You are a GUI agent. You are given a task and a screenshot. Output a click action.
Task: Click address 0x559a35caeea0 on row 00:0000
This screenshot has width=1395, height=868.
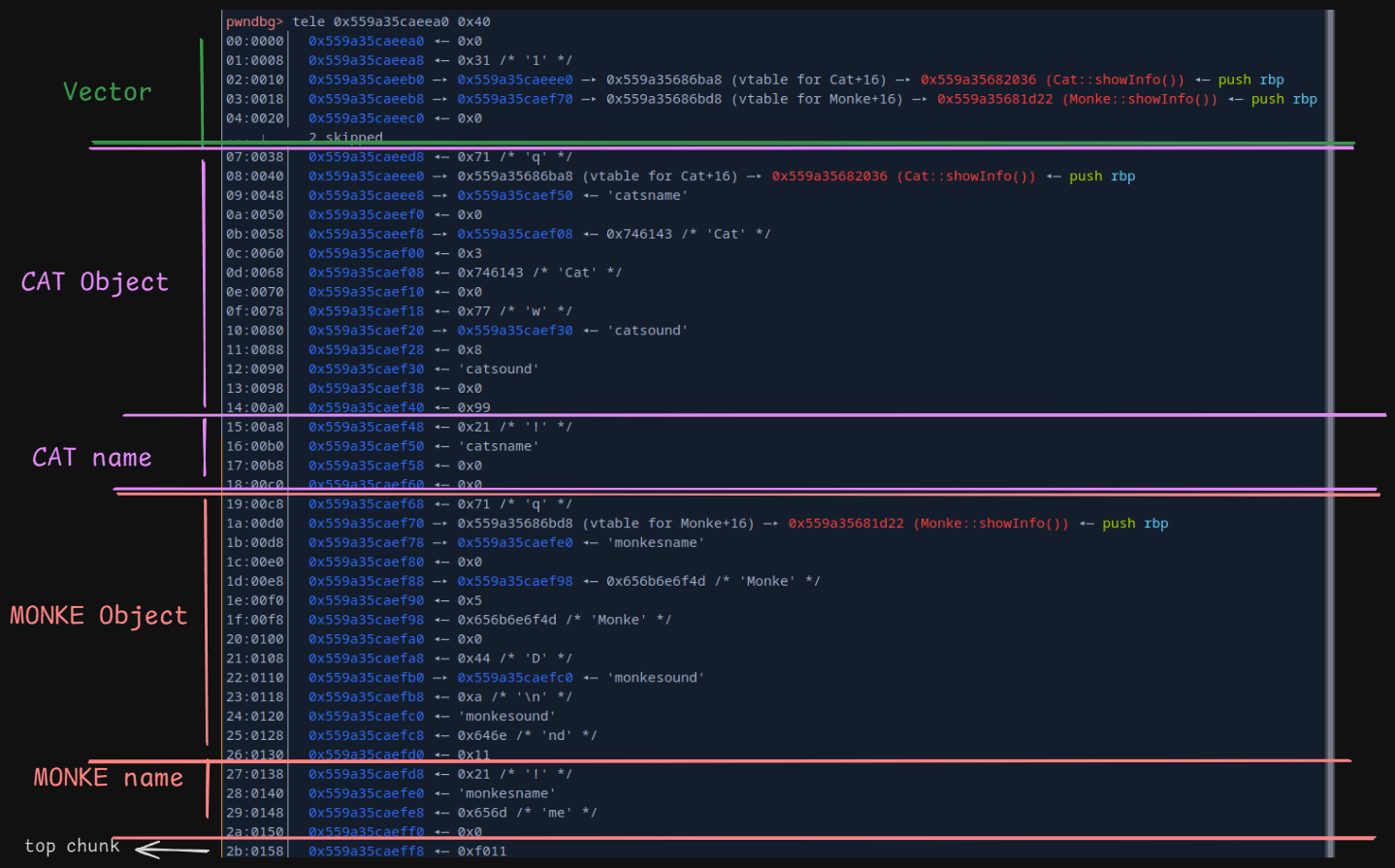pyautogui.click(x=366, y=41)
